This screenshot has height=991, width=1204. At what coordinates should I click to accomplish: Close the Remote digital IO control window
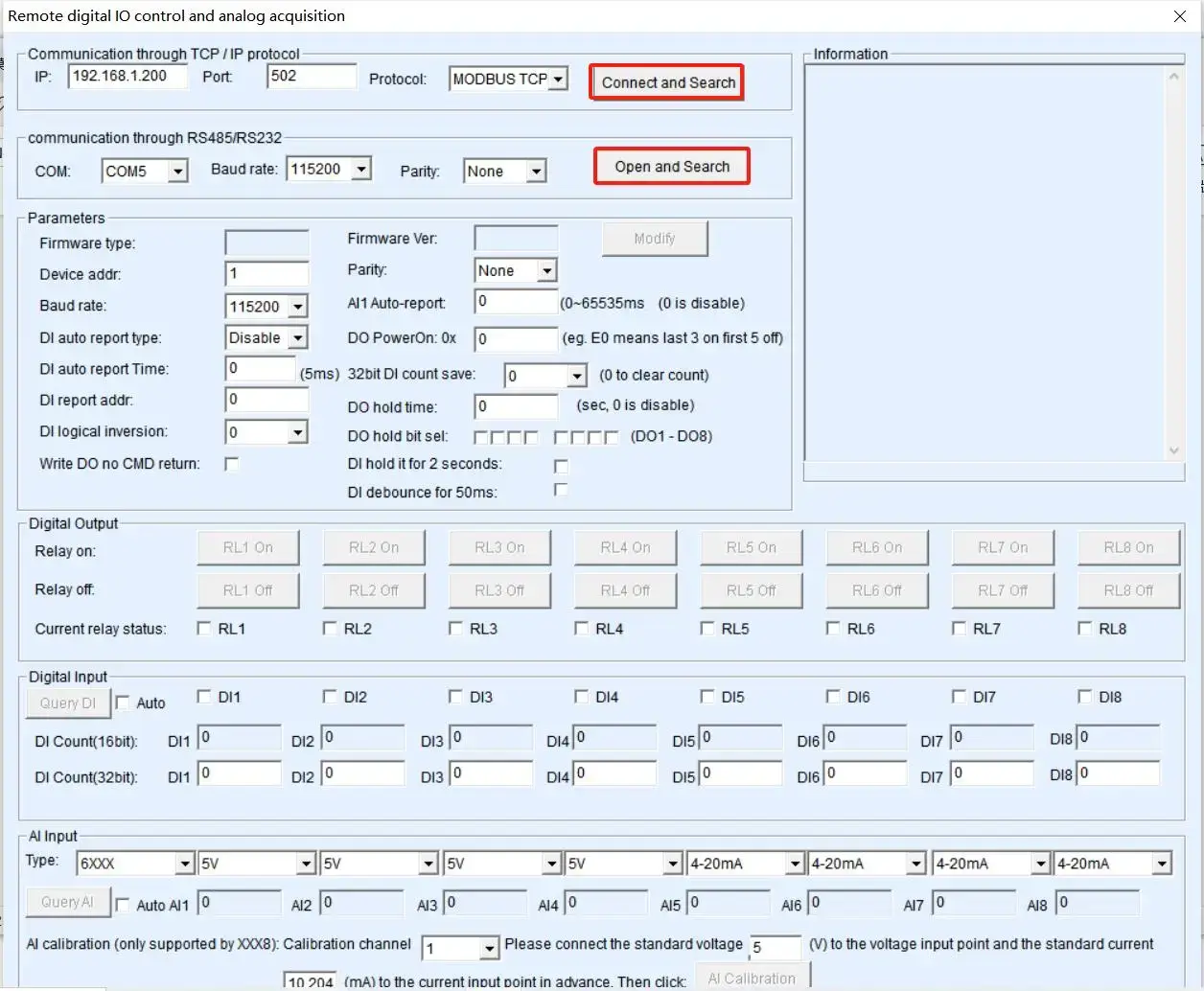pyautogui.click(x=1180, y=16)
